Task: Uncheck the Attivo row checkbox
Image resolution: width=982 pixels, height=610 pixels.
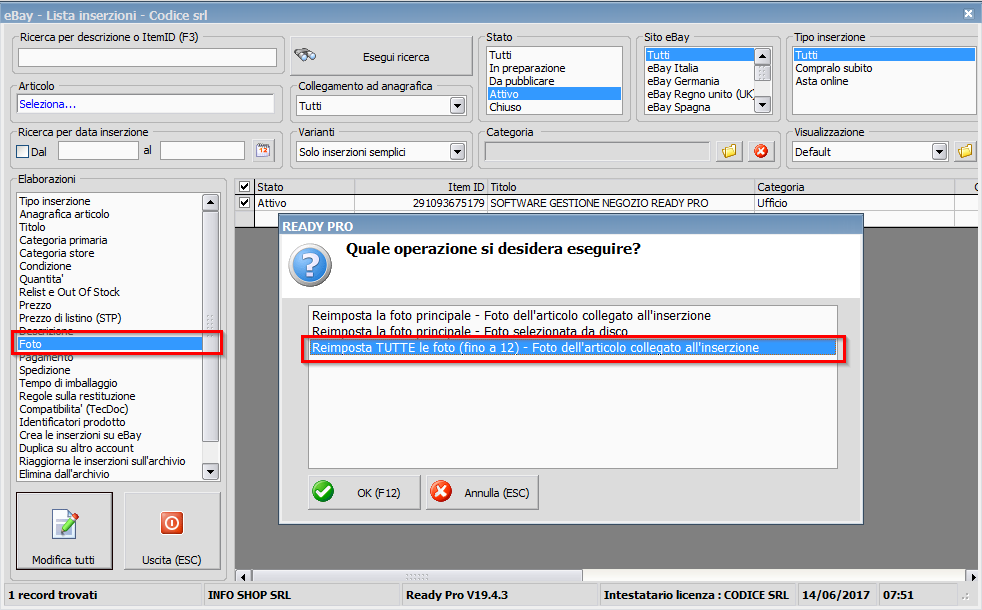Action: pos(245,202)
